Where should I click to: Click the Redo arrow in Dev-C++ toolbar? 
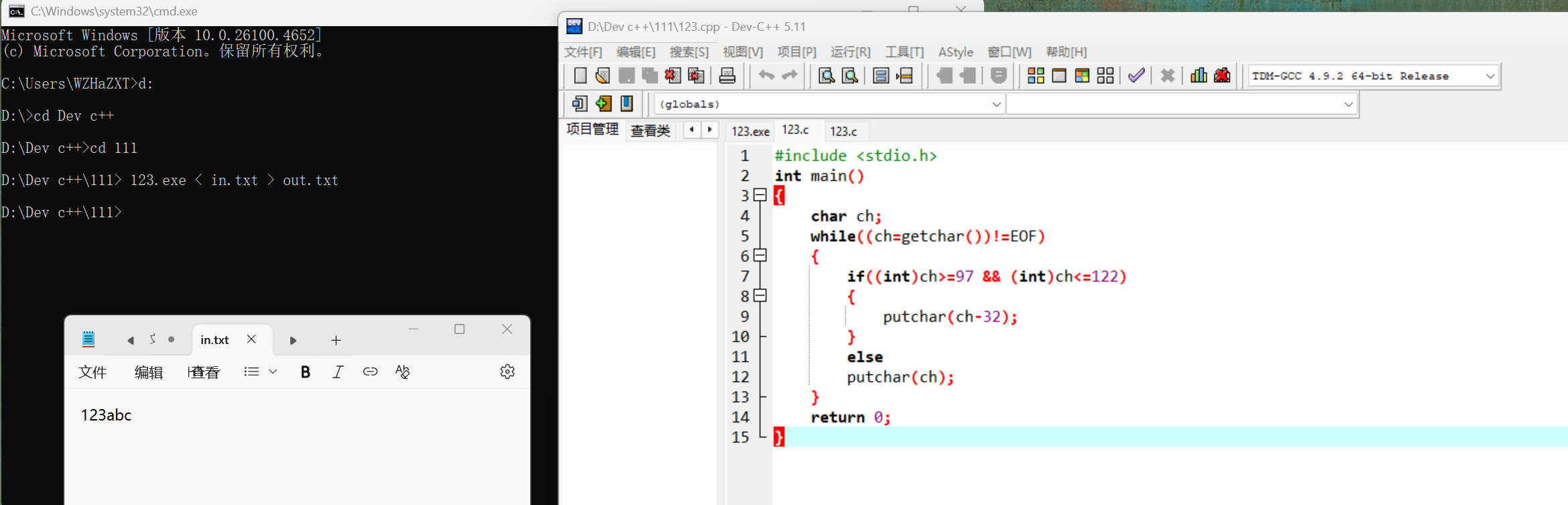click(x=790, y=76)
